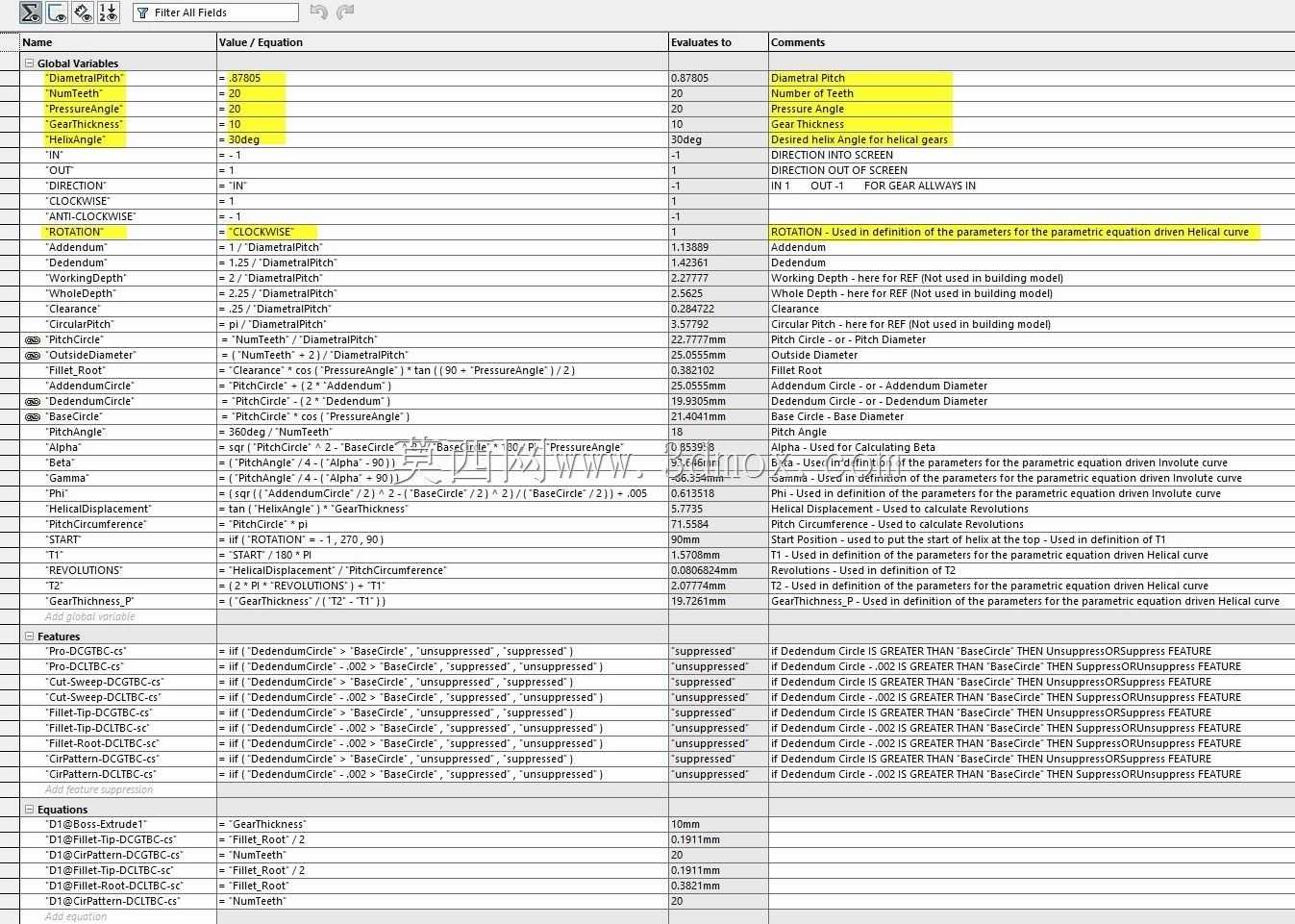The width and height of the screenshot is (1295, 924).
Task: Select the "D1@CirPattern-DCLTBC-cs" equation row
Action: (112, 902)
